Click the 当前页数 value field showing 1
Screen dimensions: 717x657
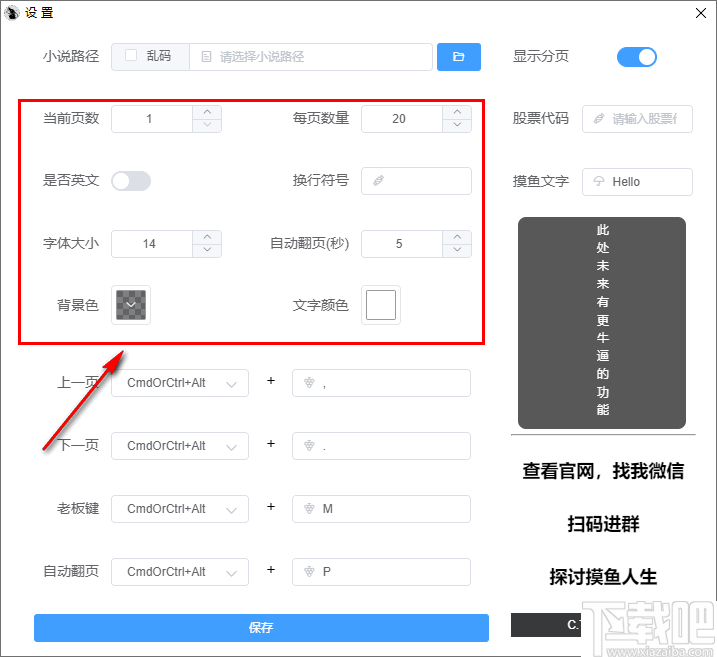pos(152,119)
